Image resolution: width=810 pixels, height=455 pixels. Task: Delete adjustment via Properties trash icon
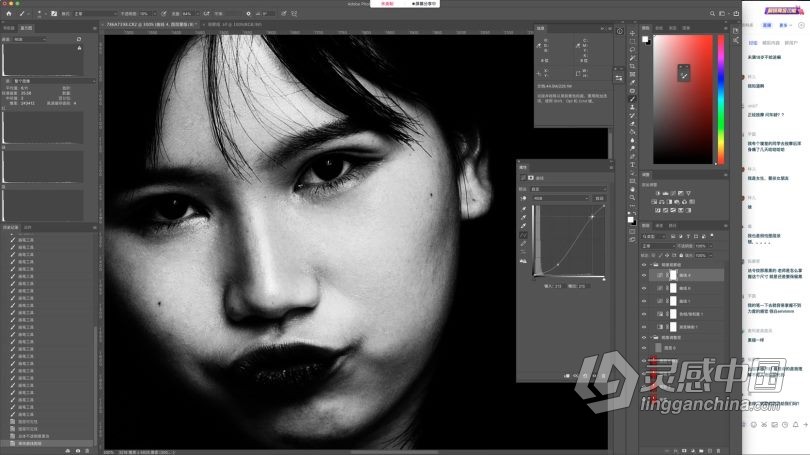(x=603, y=376)
